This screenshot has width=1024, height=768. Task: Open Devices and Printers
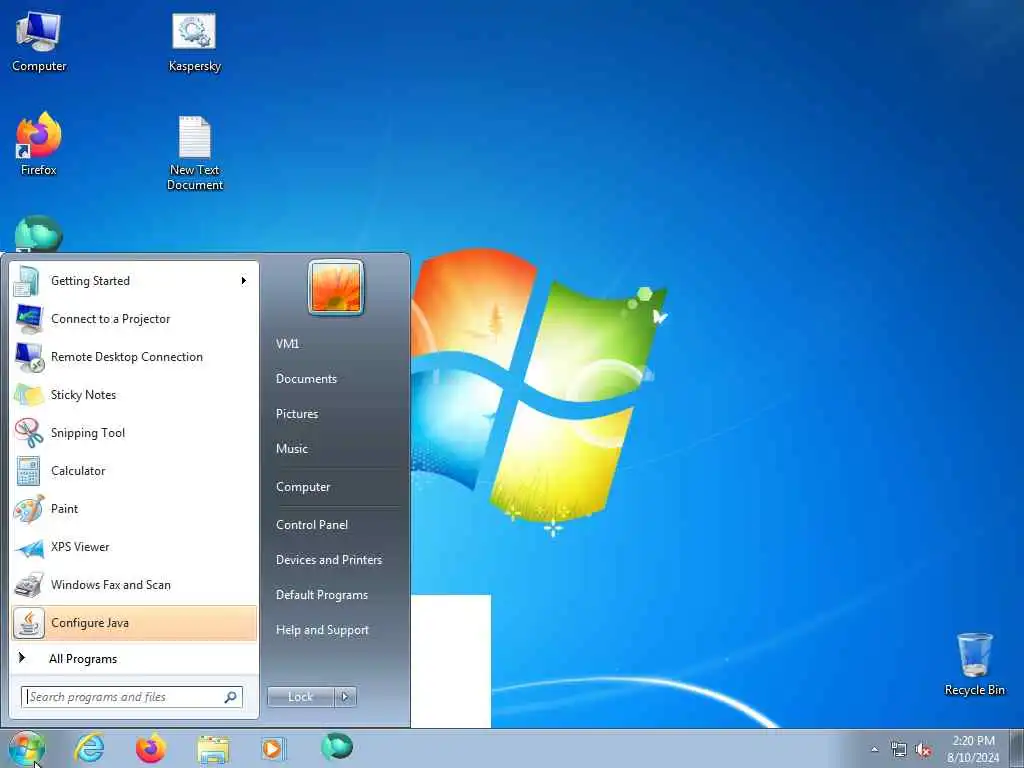(x=329, y=560)
